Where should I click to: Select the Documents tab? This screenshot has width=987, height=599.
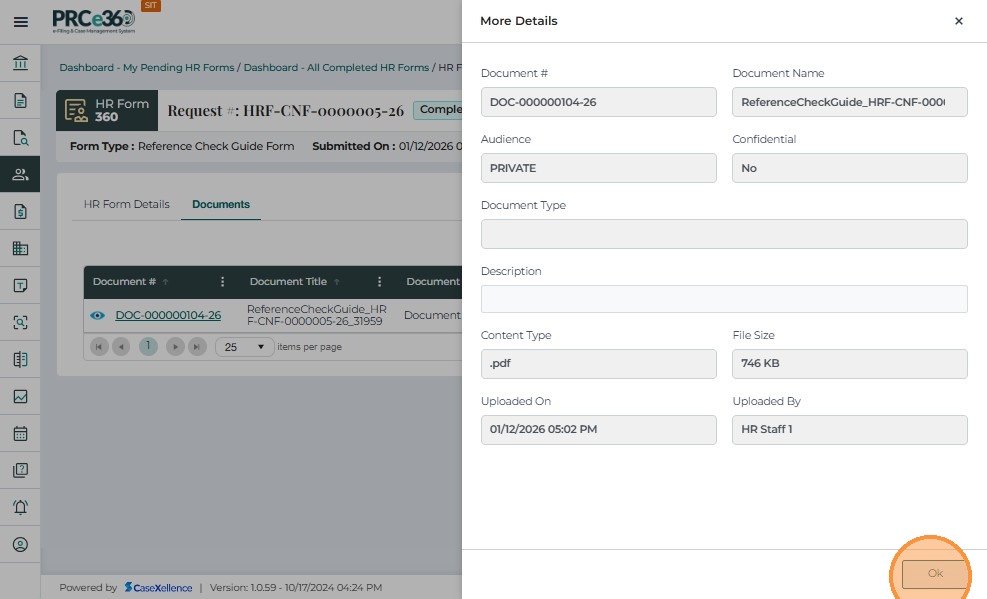(221, 204)
